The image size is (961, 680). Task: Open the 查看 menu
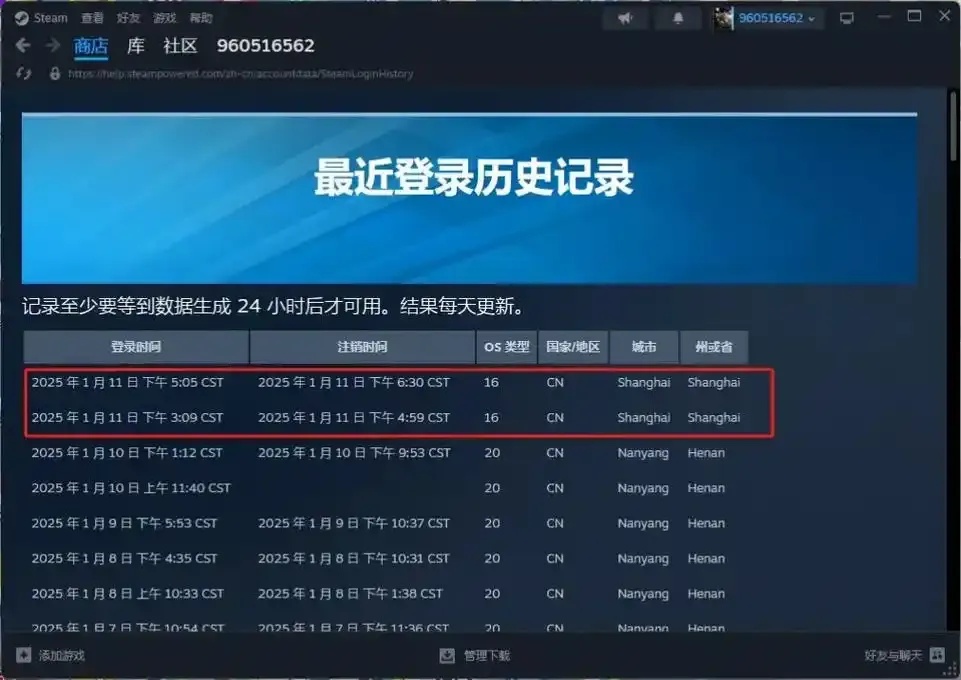[93, 18]
